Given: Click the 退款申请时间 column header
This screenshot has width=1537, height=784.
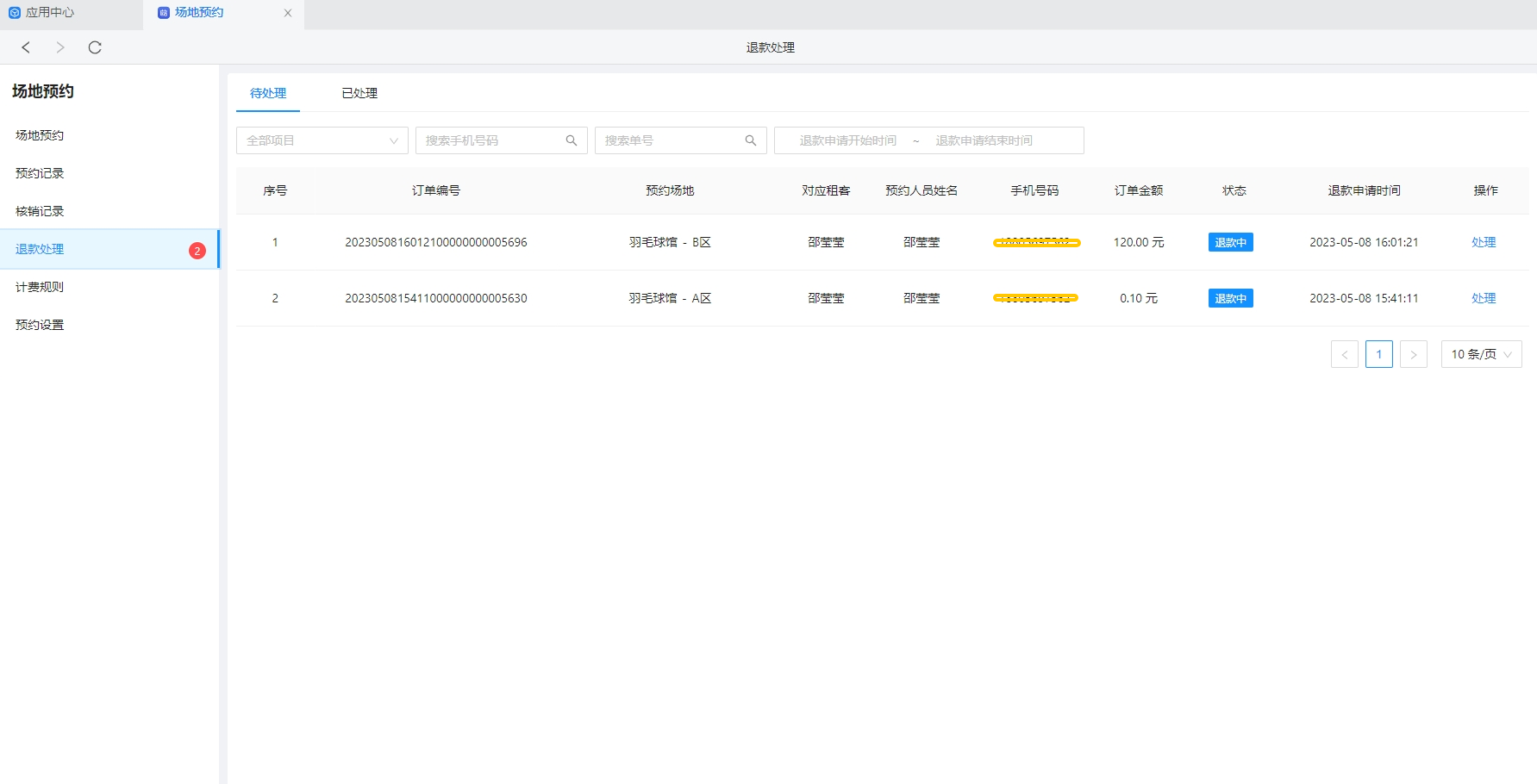Looking at the screenshot, I should pyautogui.click(x=1364, y=190).
